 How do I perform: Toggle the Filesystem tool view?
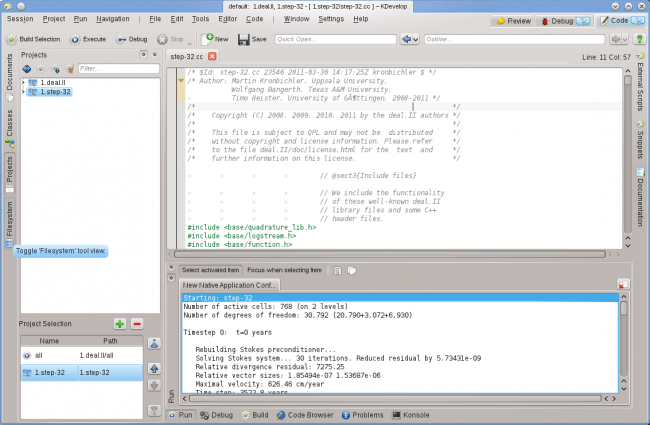[x=10, y=223]
